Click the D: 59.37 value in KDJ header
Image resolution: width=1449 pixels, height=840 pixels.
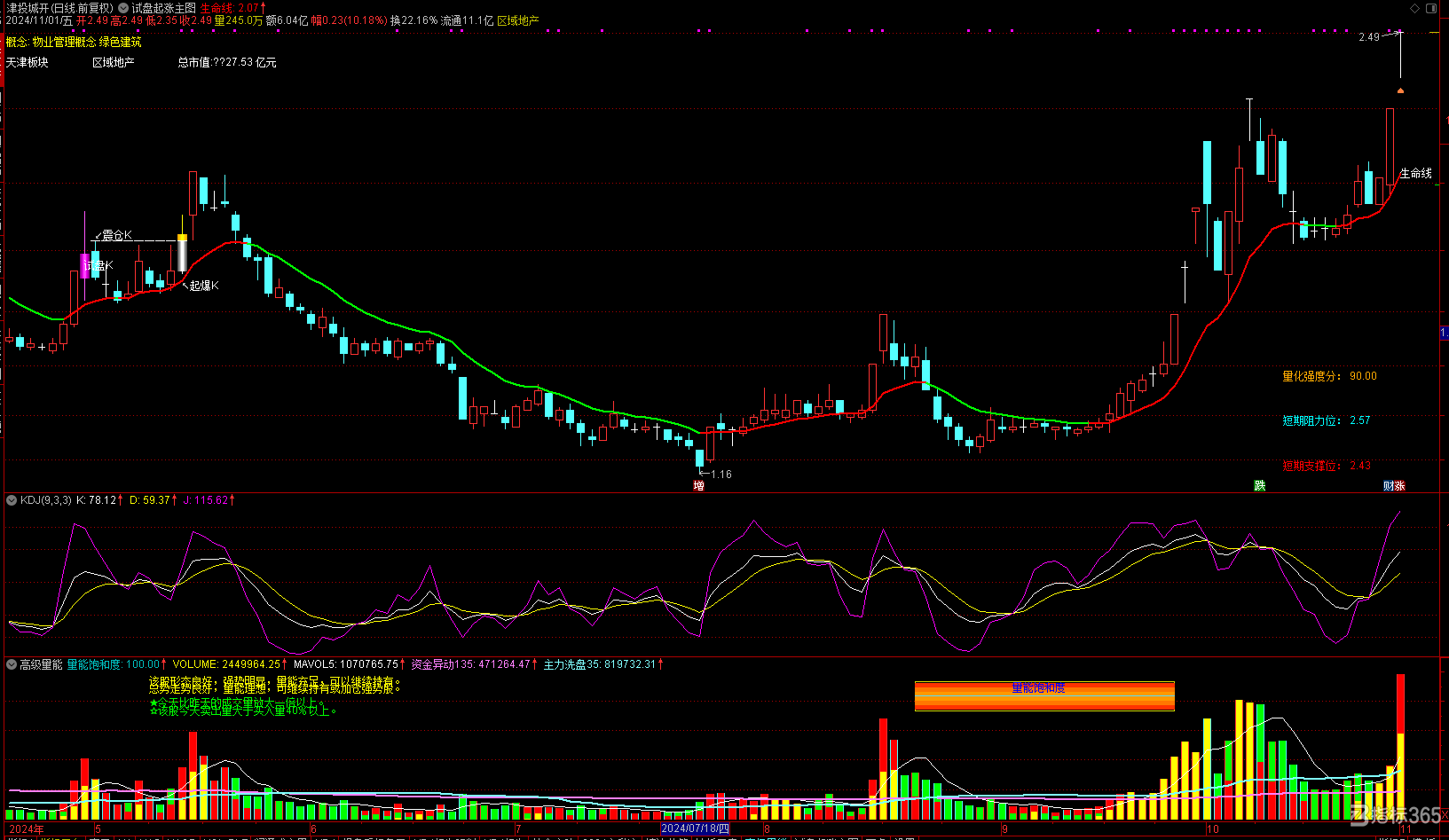(150, 500)
